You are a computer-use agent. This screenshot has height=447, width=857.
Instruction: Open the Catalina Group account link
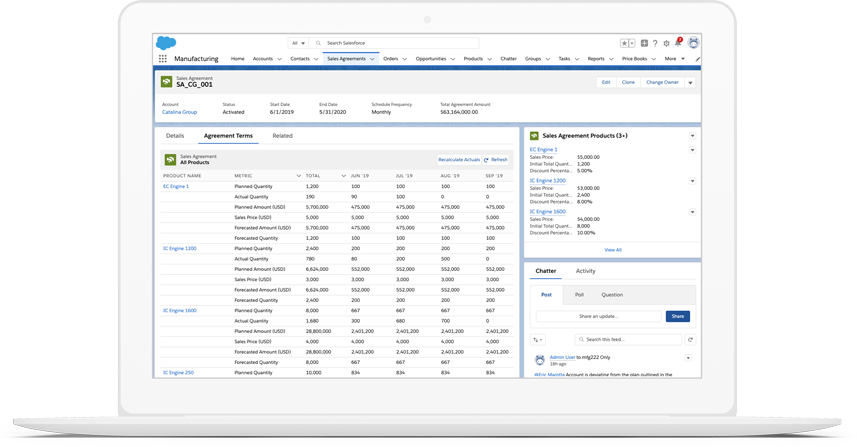click(179, 112)
